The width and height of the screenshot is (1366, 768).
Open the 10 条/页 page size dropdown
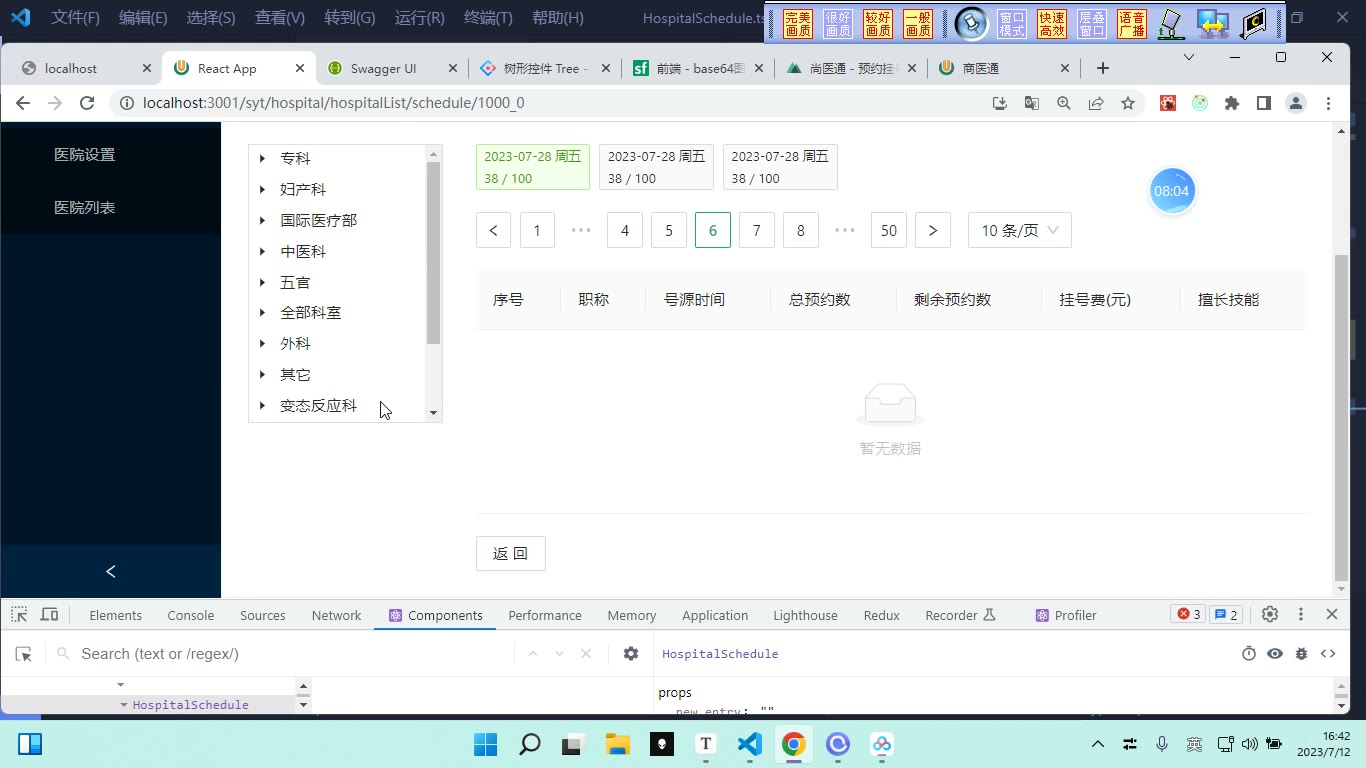pyautogui.click(x=1020, y=230)
